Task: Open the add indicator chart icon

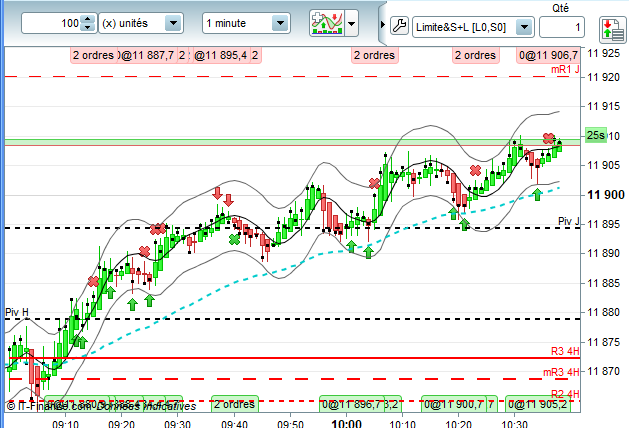Action: 327,23
